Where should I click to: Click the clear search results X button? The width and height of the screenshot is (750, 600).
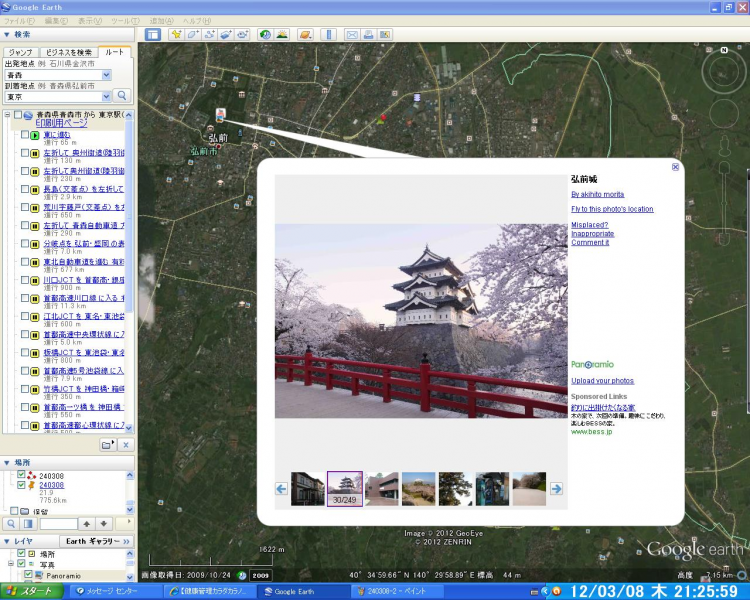coord(126,445)
